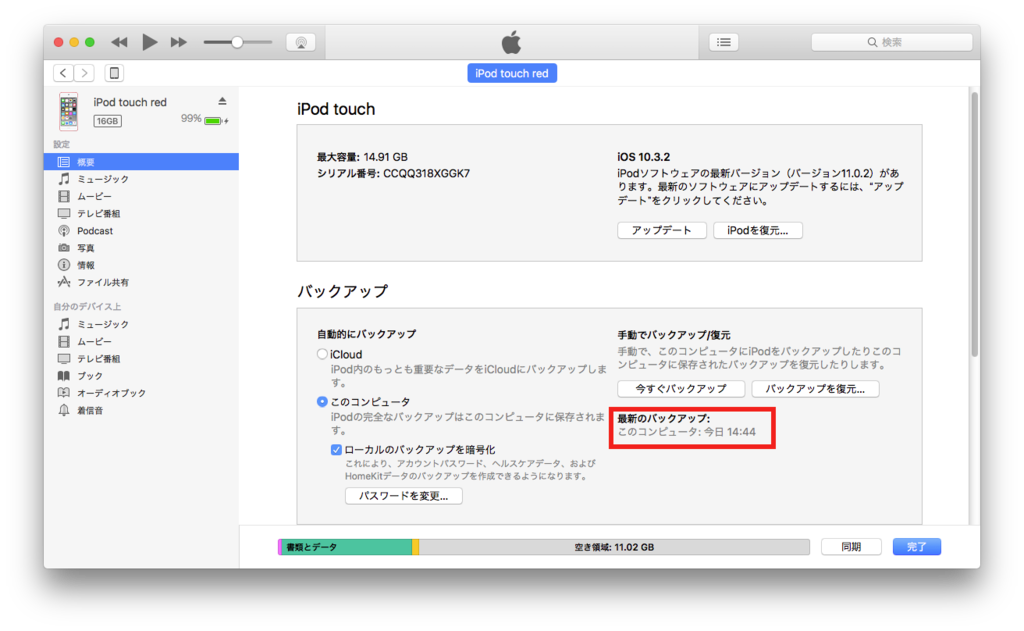Image resolution: width=1024 pixels, height=631 pixels.
Task: Open テレビ番組 under 設定
Action: (x=141, y=214)
